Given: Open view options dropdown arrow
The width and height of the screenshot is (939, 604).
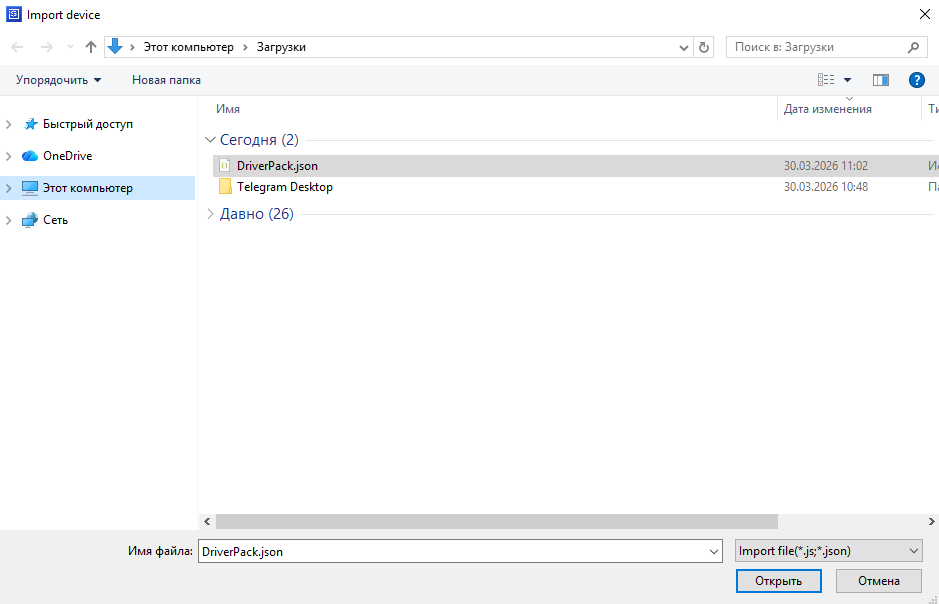Looking at the screenshot, I should click(x=847, y=80).
